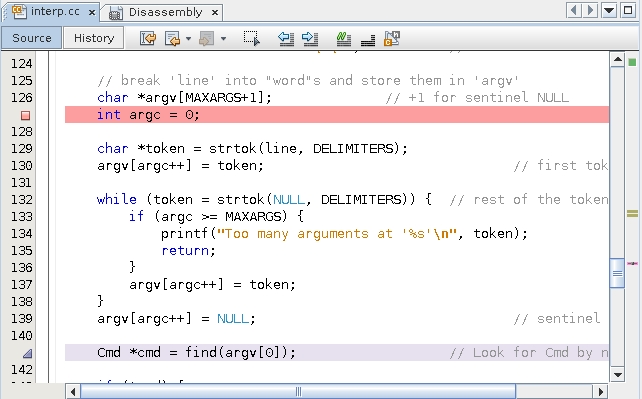Click the 'if (argc >= MAXARGS)' condition
Screen dimensions: 642x399
(x=216, y=216)
